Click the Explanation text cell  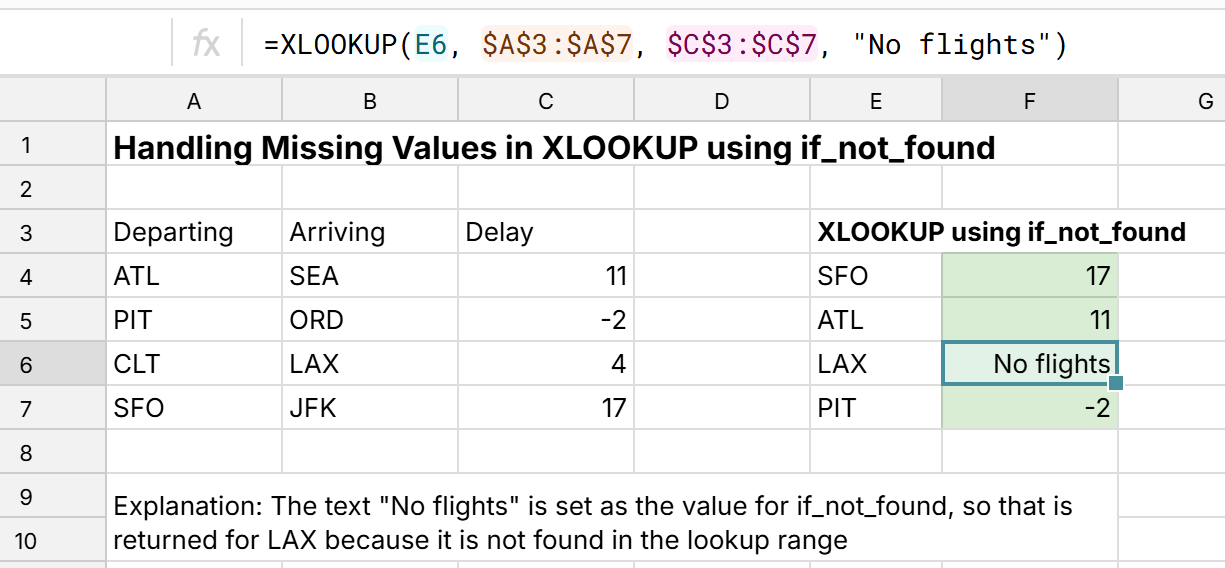[x=593, y=506]
